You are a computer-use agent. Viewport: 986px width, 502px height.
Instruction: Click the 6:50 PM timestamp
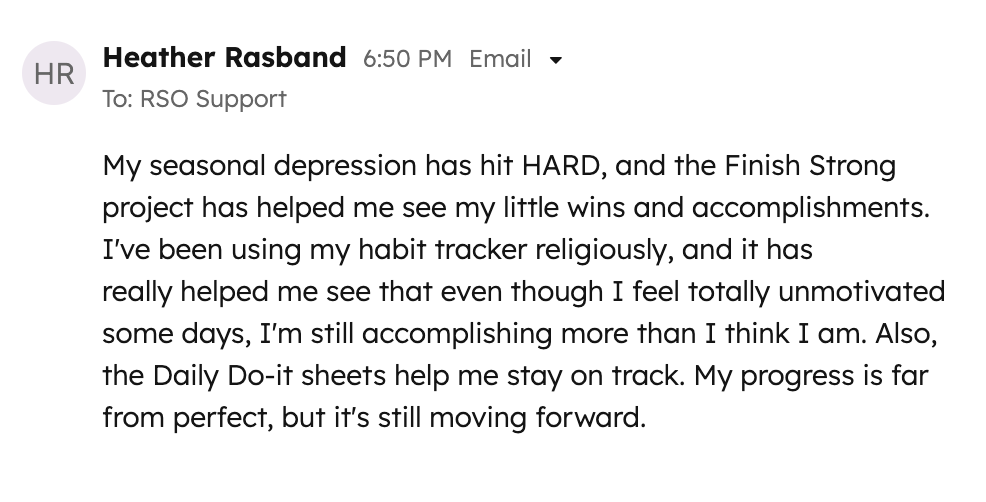coord(407,59)
